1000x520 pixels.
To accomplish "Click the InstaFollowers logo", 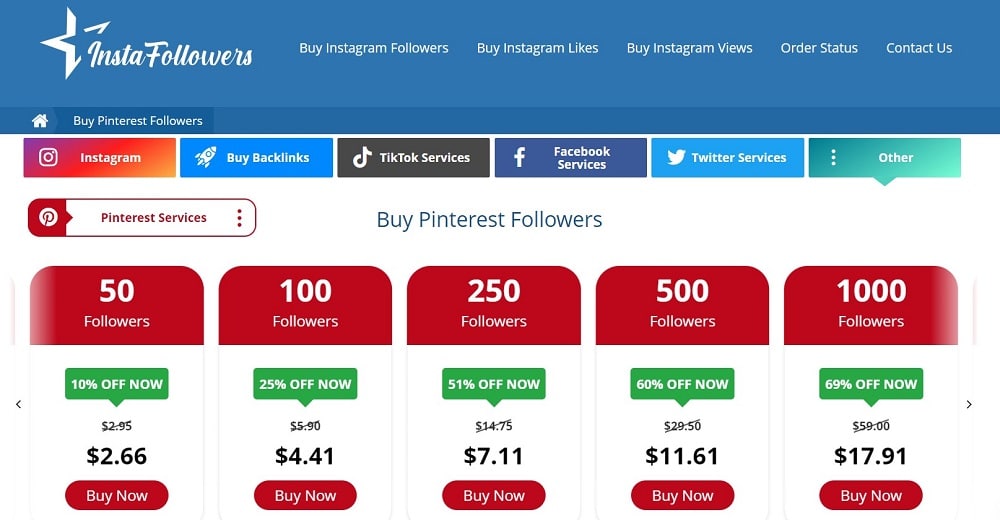I will click(x=146, y=43).
